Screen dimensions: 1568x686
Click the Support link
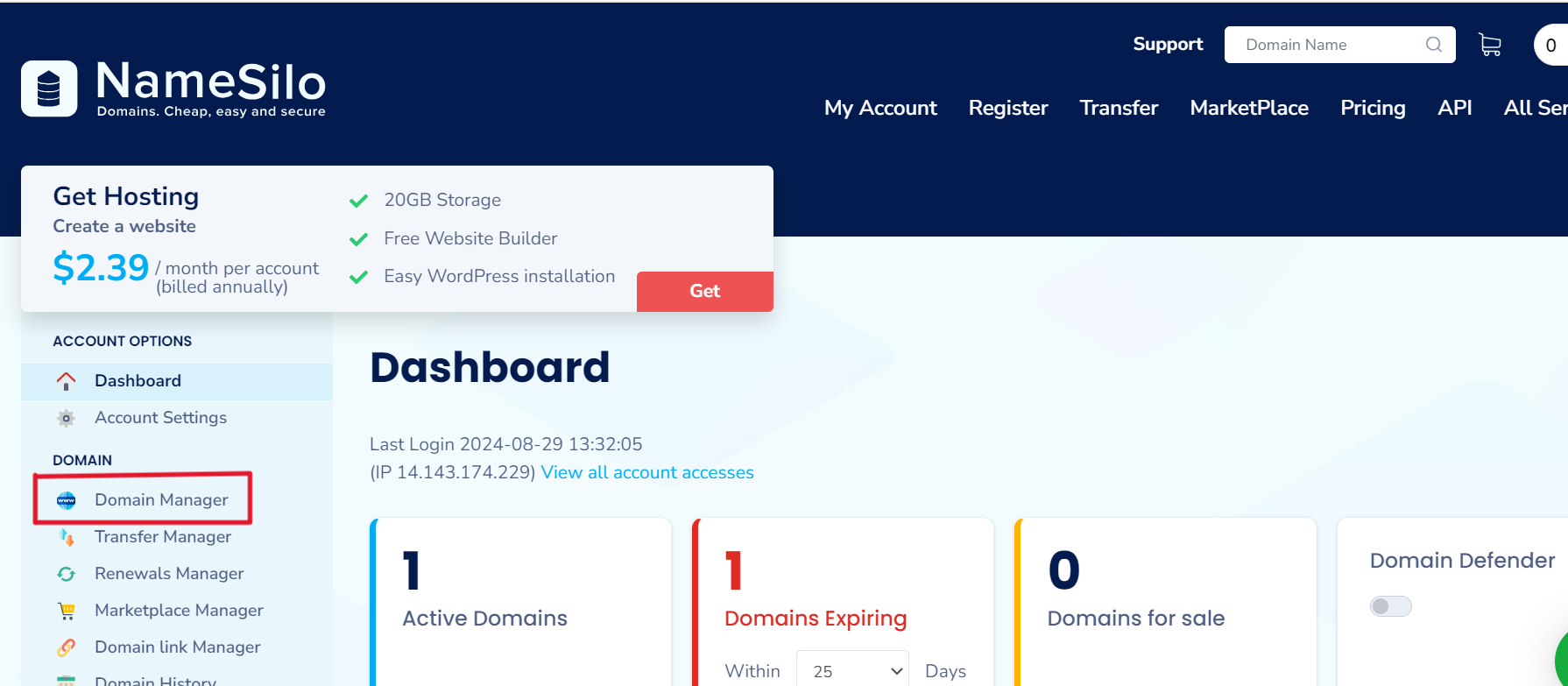(1168, 44)
